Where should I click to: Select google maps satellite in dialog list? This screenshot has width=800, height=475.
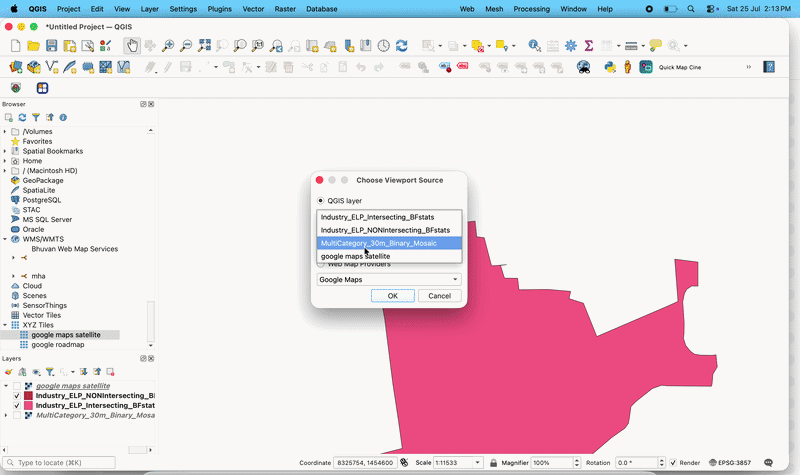point(389,257)
